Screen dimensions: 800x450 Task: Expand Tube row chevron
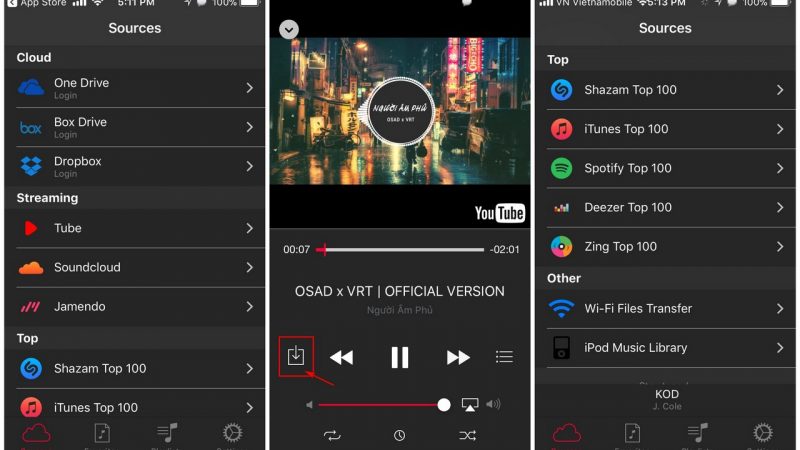(249, 228)
